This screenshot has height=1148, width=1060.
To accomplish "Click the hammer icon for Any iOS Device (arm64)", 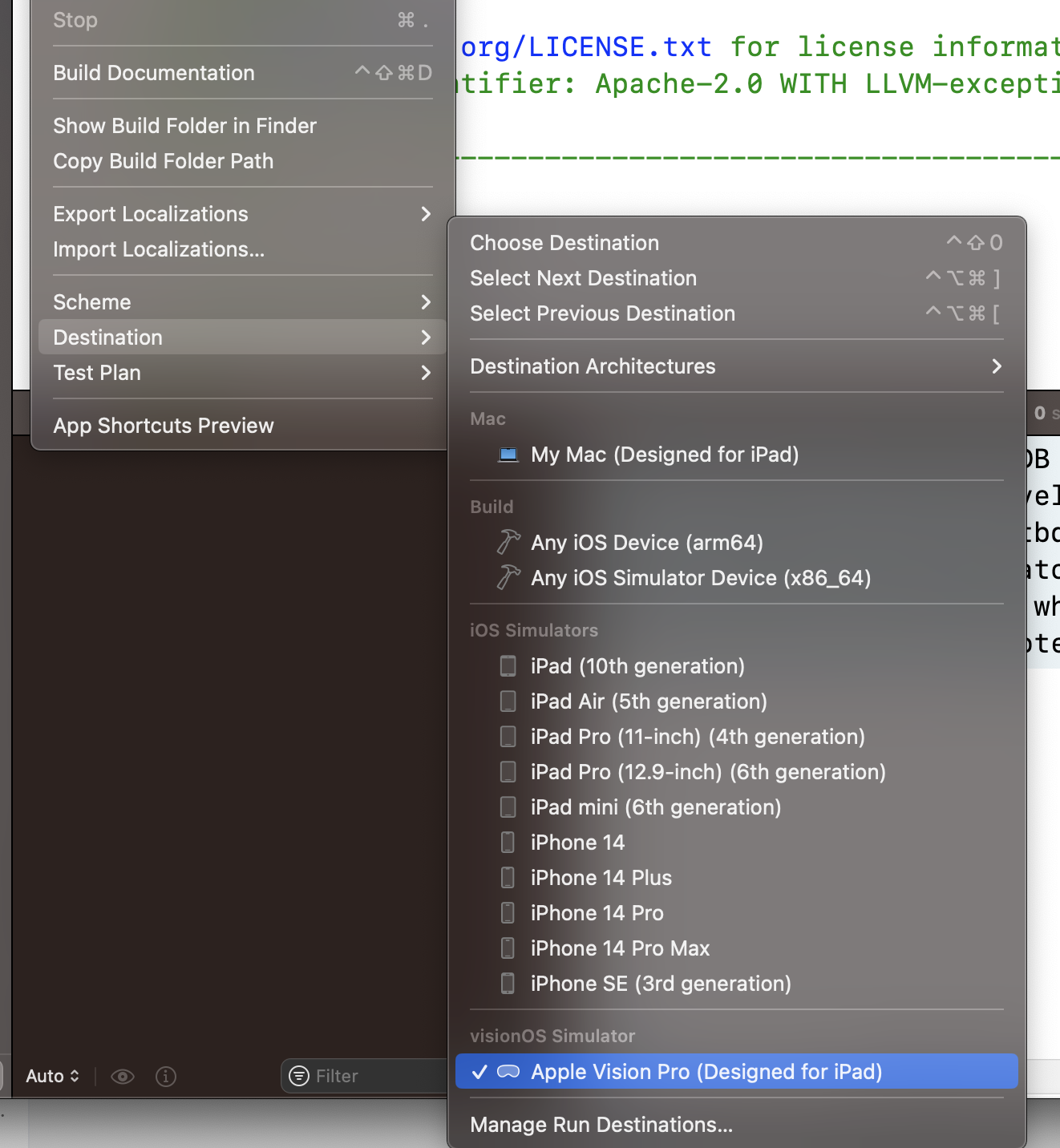I will 508,543.
